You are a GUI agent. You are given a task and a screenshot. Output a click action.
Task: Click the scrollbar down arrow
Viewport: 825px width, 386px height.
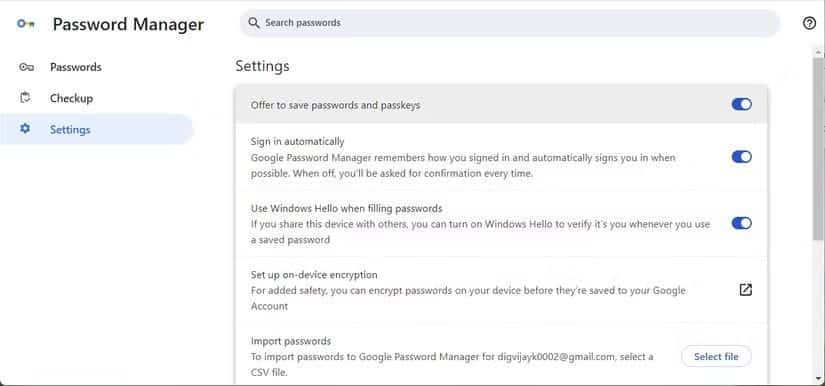[x=818, y=379]
